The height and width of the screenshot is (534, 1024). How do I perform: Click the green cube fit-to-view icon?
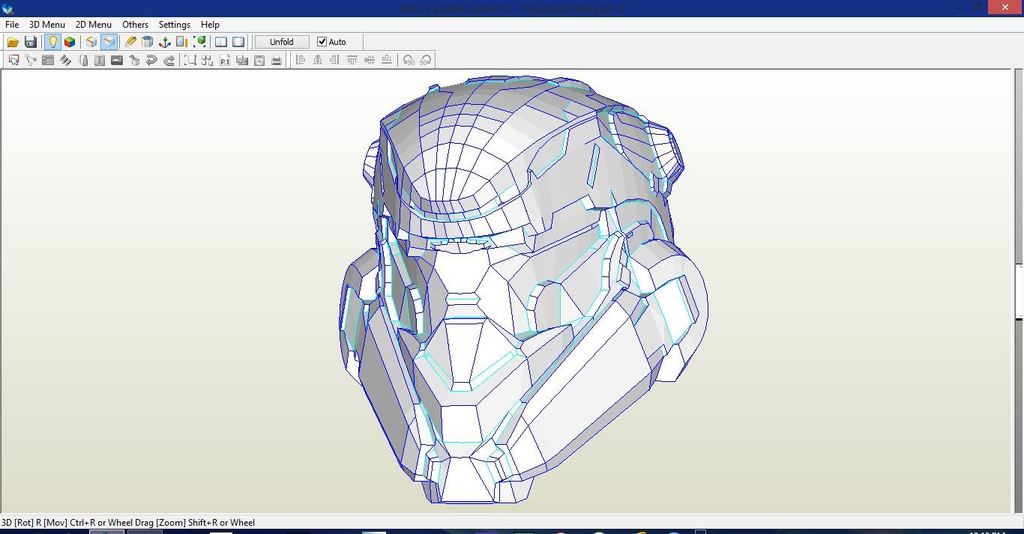[x=200, y=42]
